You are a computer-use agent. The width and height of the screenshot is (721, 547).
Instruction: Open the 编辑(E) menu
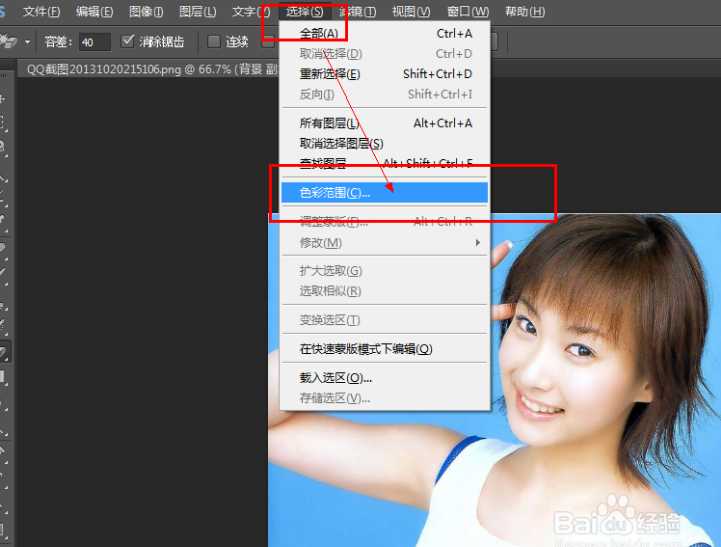tap(94, 11)
